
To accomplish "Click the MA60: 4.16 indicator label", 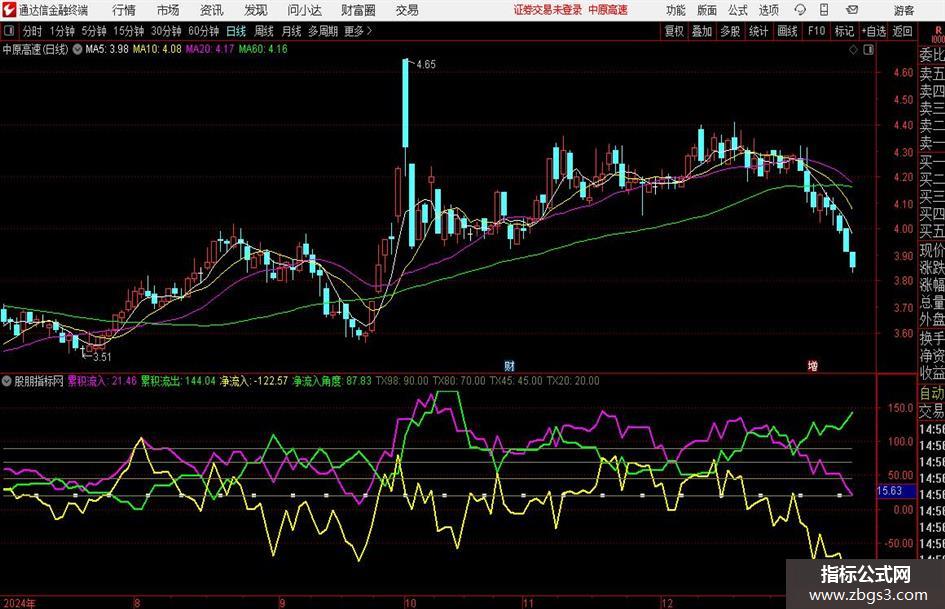I will (x=263, y=49).
